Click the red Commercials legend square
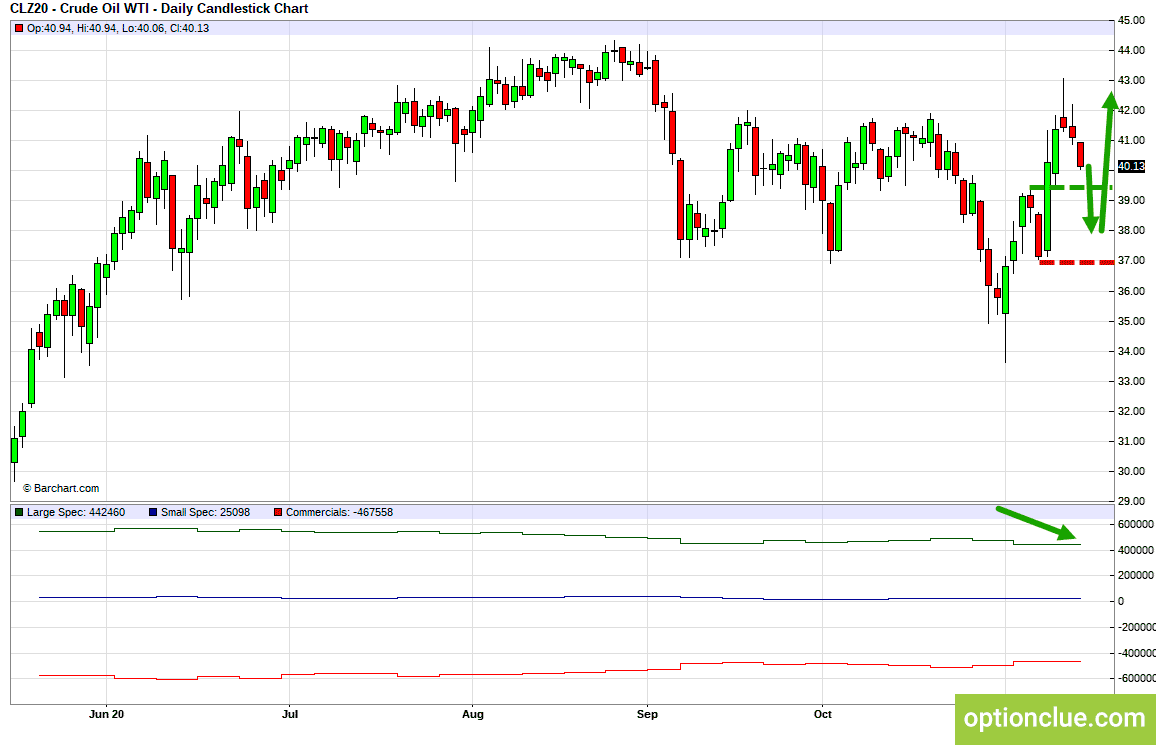 (x=278, y=512)
